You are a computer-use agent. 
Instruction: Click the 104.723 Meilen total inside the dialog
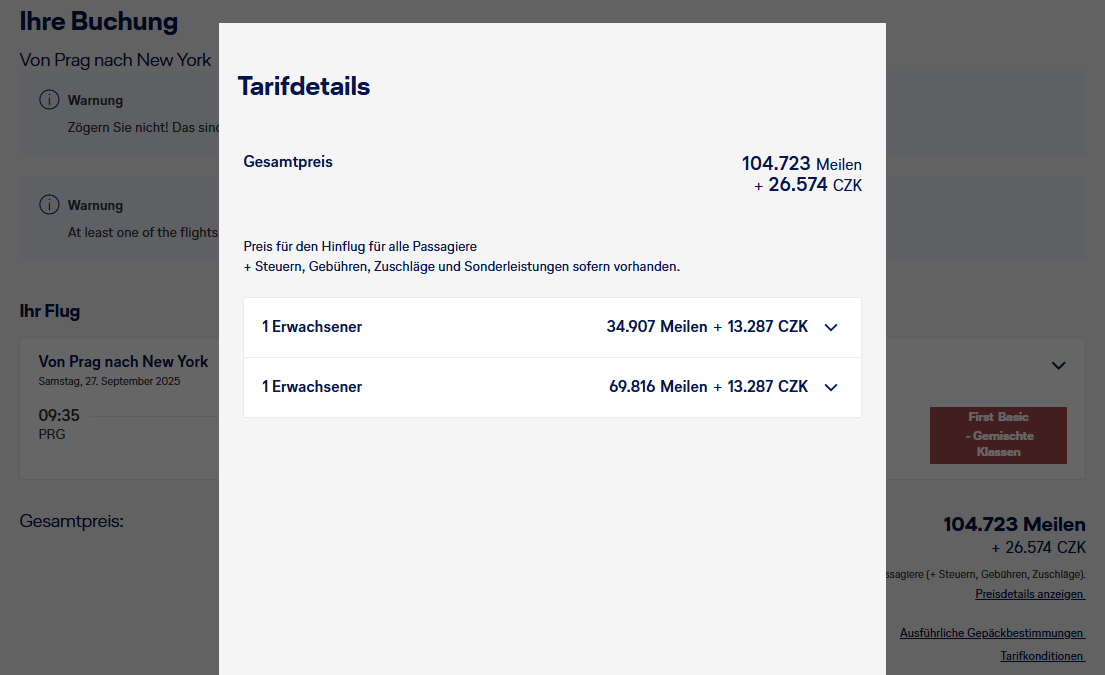point(801,164)
